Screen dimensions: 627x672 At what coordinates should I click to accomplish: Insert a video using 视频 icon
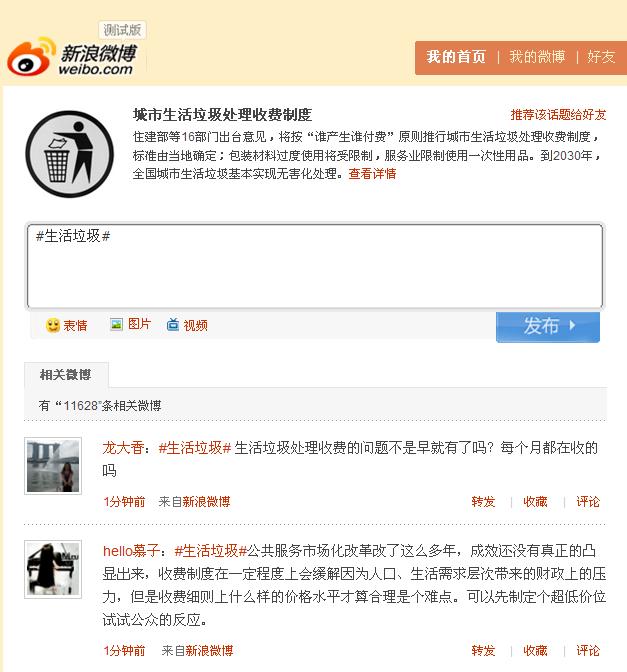point(173,325)
